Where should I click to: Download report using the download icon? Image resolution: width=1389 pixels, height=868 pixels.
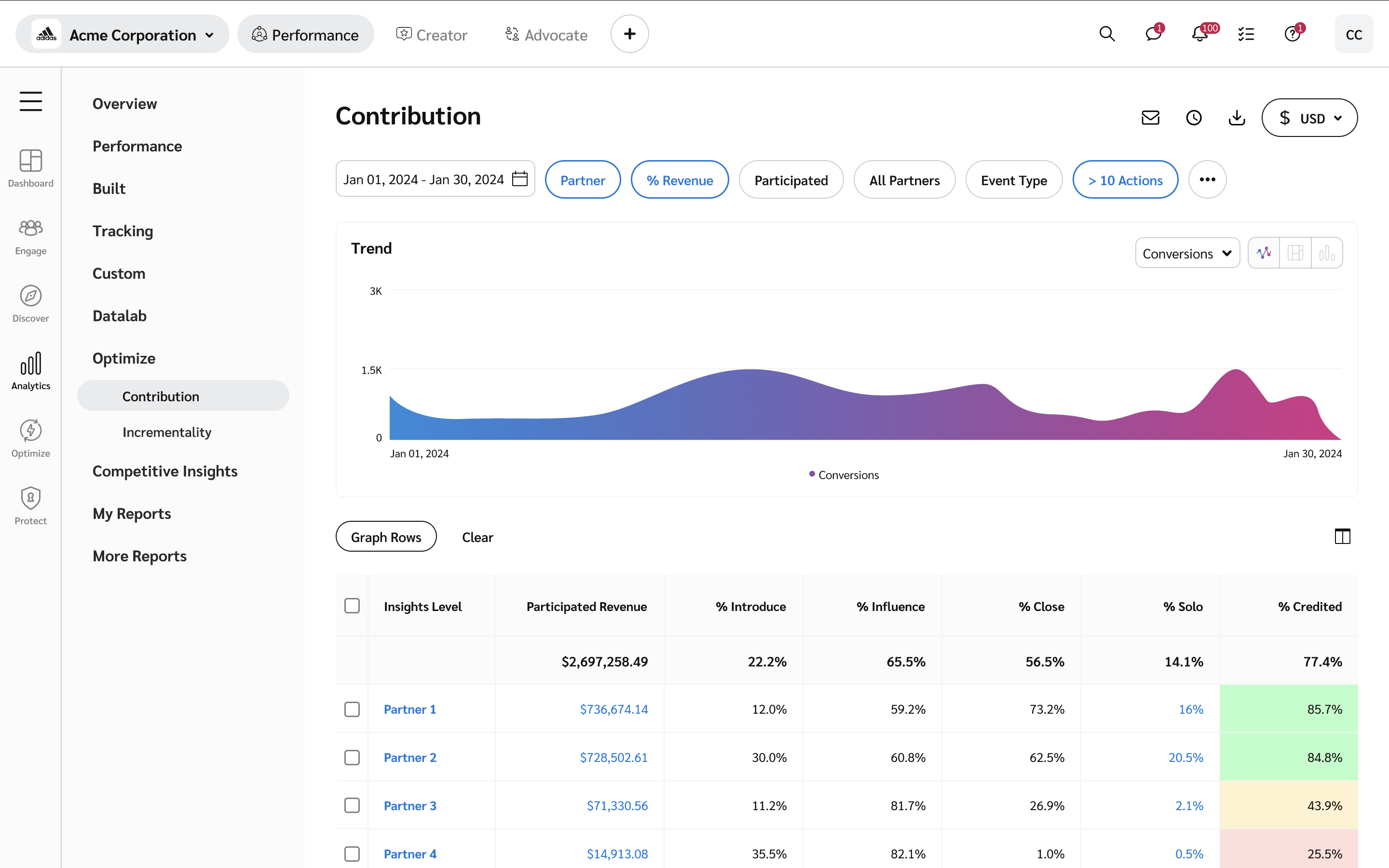[1236, 118]
